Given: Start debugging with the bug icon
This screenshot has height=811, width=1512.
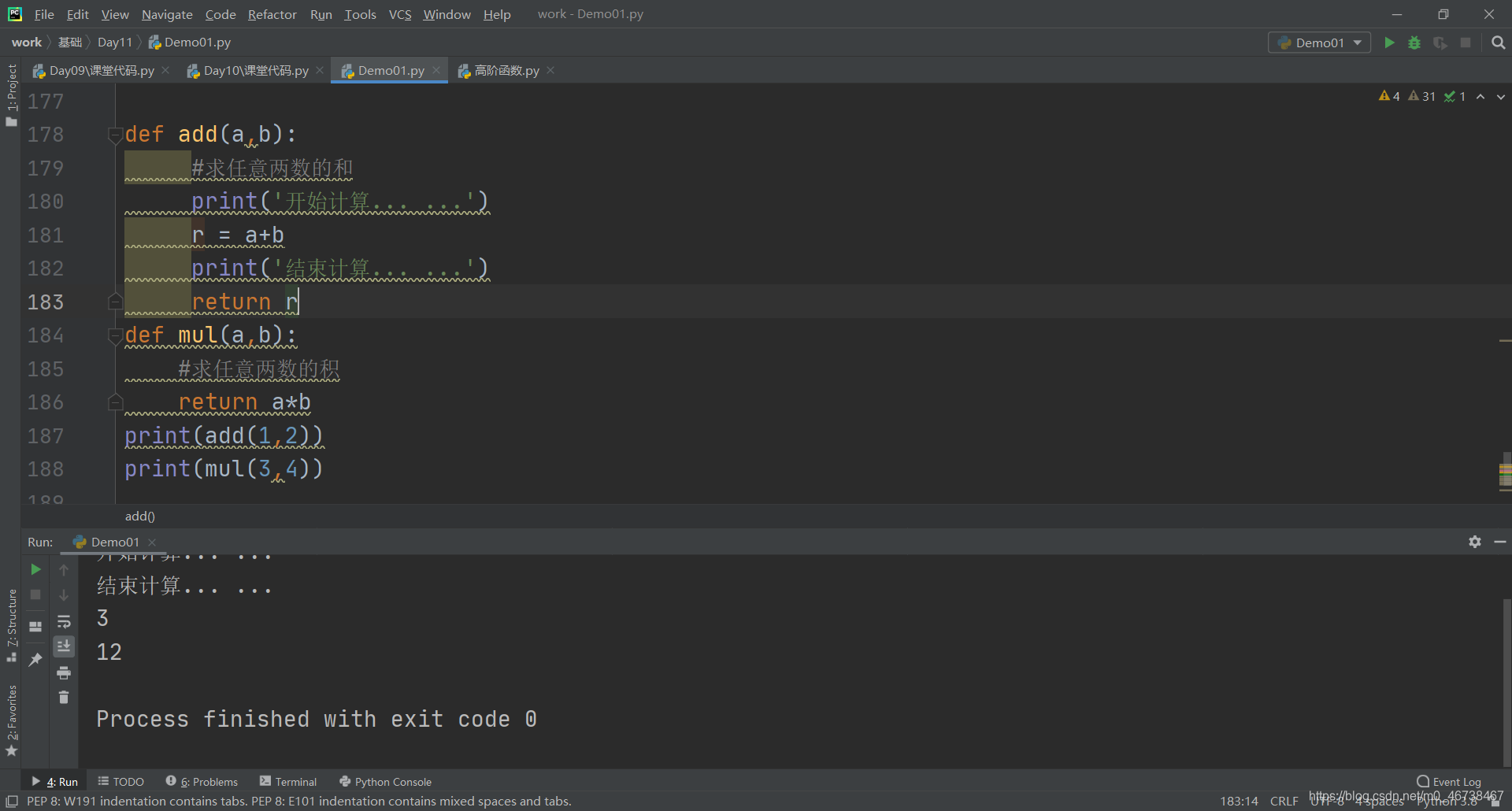Looking at the screenshot, I should 1414,43.
